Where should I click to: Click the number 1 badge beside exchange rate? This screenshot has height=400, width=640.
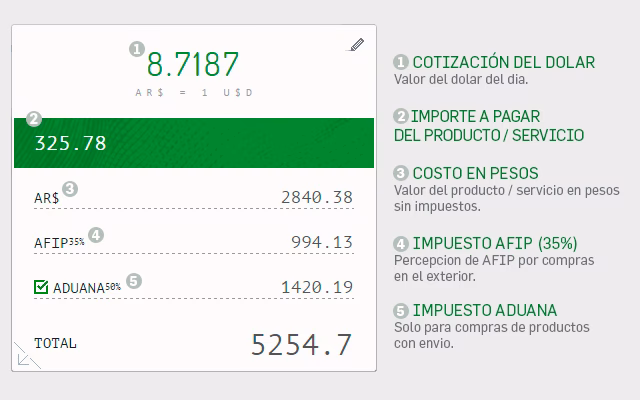[137, 48]
